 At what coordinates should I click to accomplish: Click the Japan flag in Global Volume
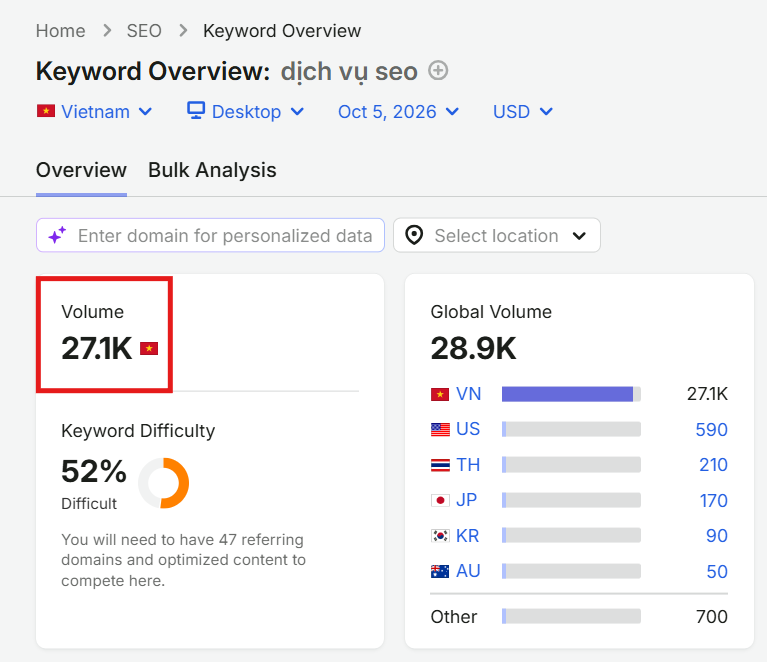point(440,500)
